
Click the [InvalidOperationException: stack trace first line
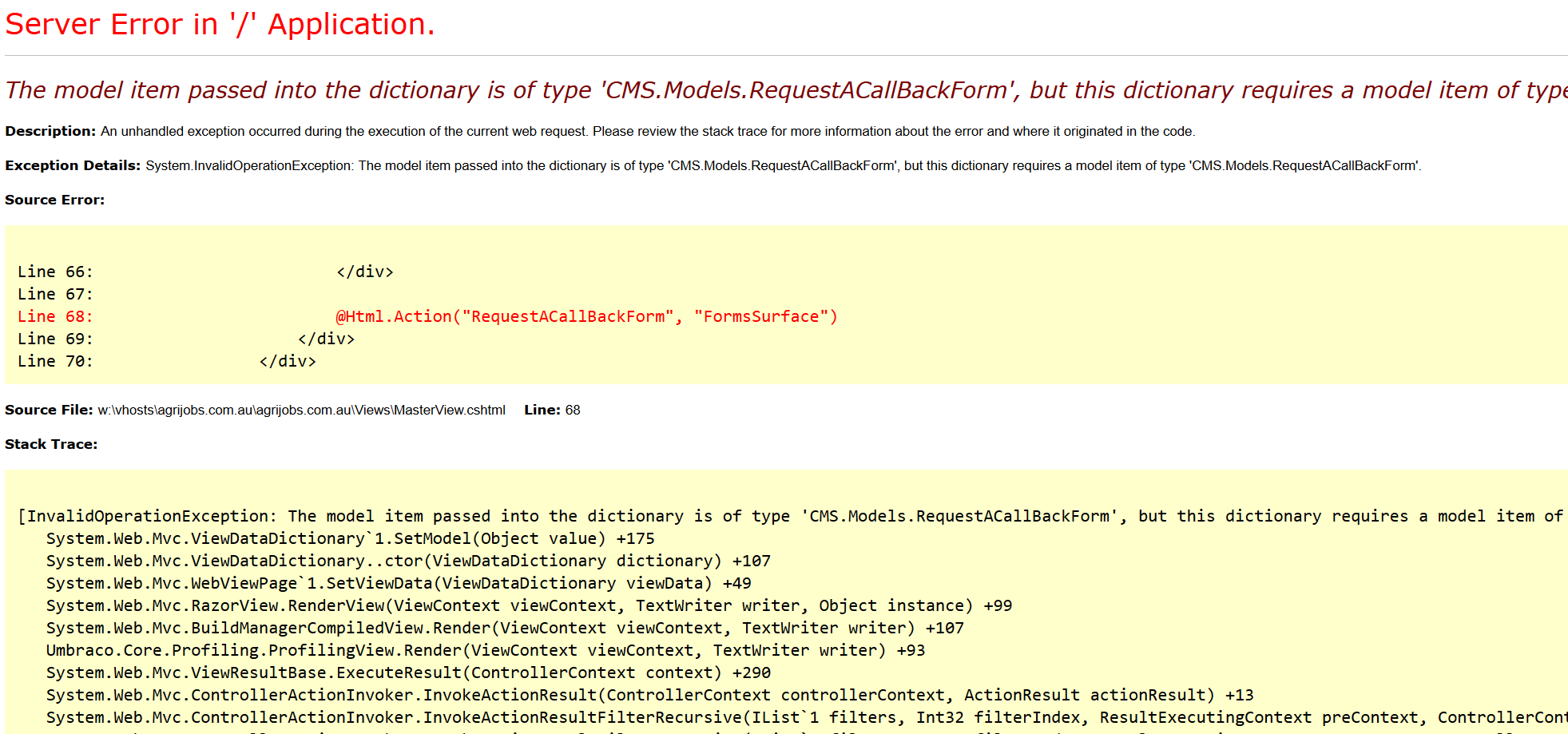point(791,516)
